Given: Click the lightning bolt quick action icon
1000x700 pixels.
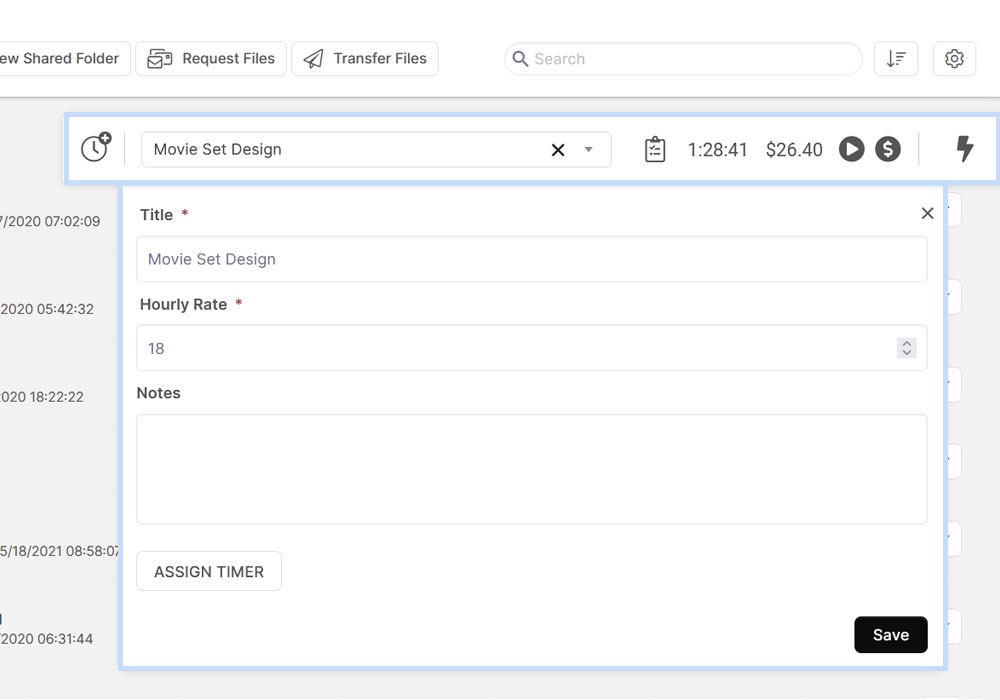Looking at the screenshot, I should 964,149.
